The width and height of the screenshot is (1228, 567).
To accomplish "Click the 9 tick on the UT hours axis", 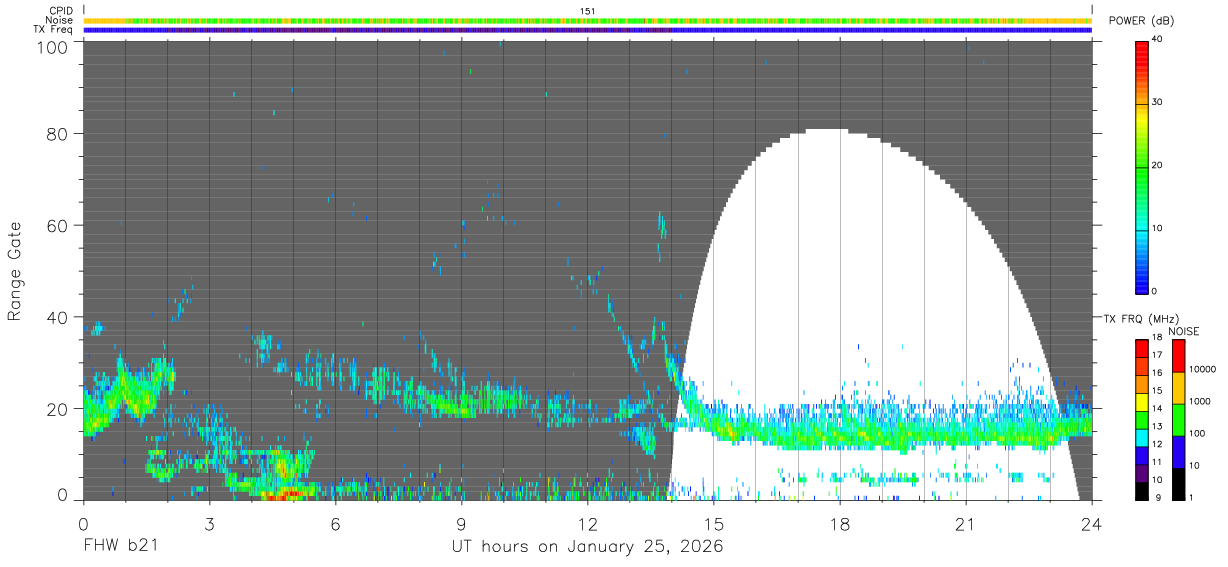I will [462, 522].
